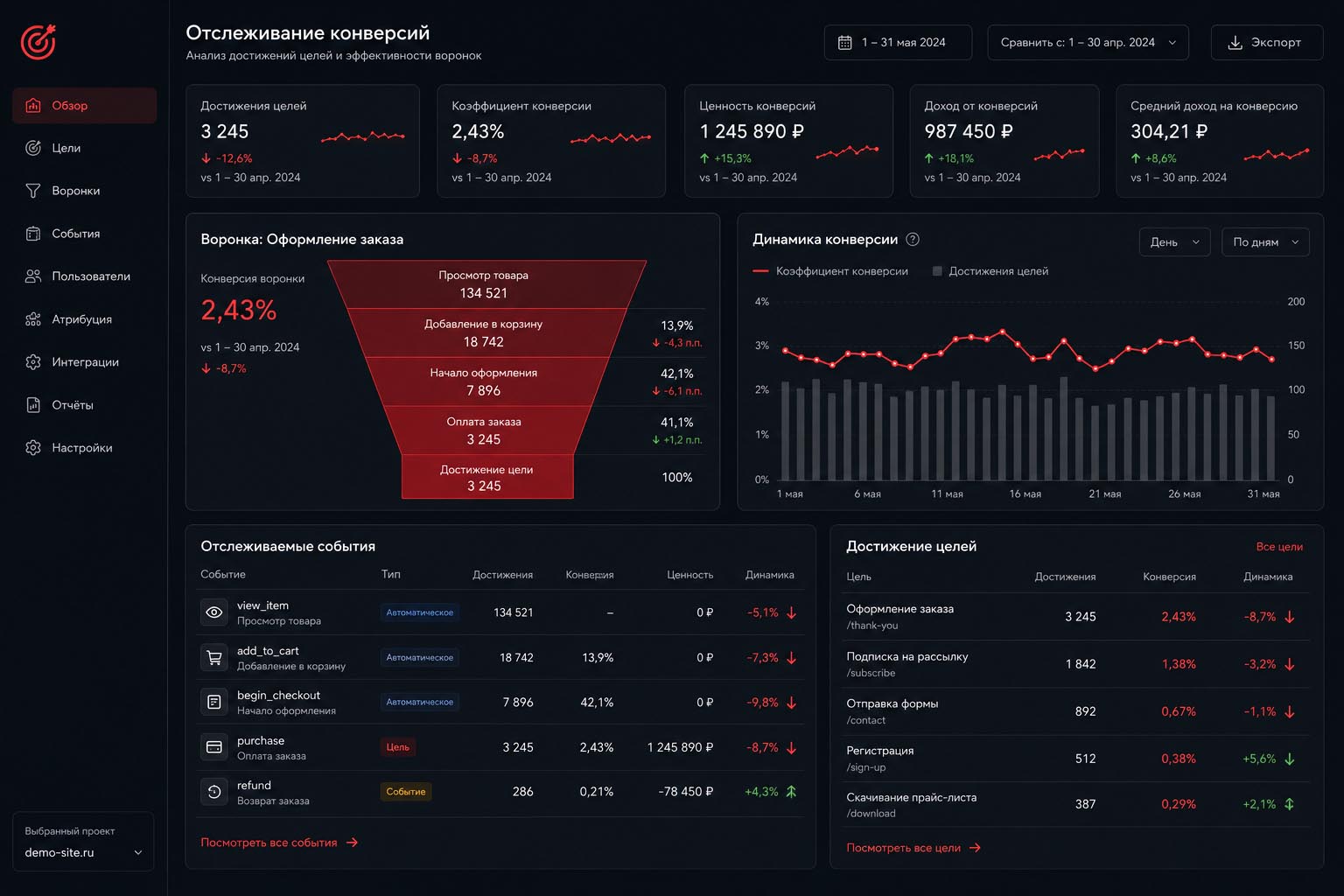Click the refund history icon
This screenshot has height=896, width=1344.
pyautogui.click(x=213, y=792)
